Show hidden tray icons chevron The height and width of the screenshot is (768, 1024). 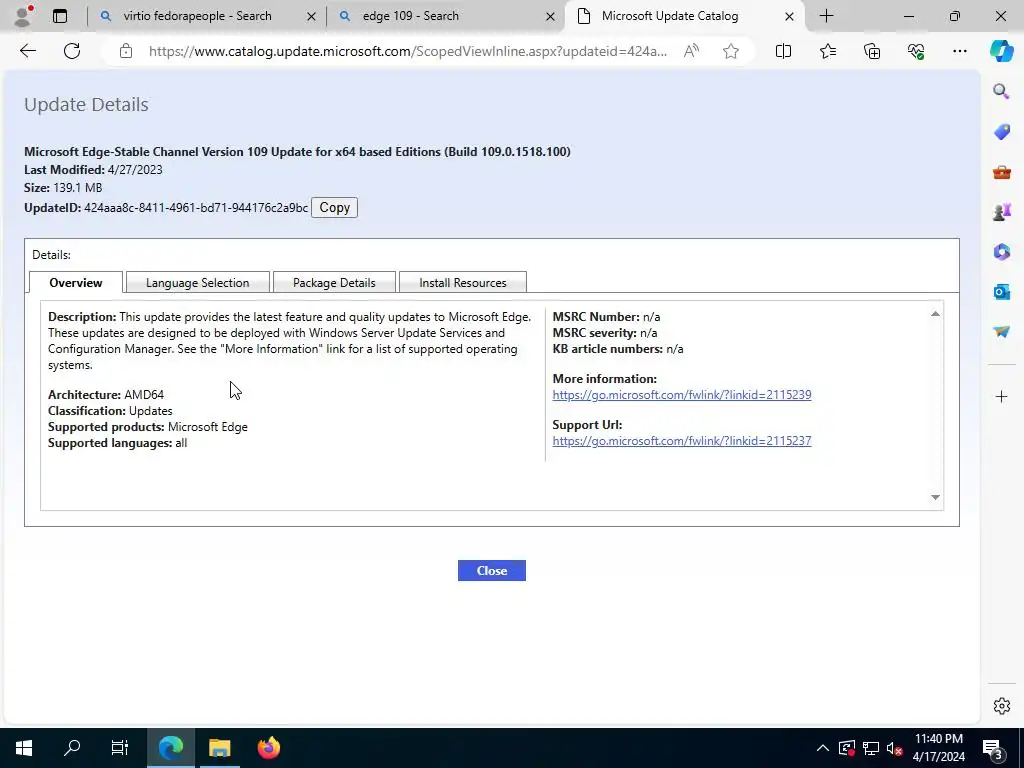pyautogui.click(x=823, y=748)
